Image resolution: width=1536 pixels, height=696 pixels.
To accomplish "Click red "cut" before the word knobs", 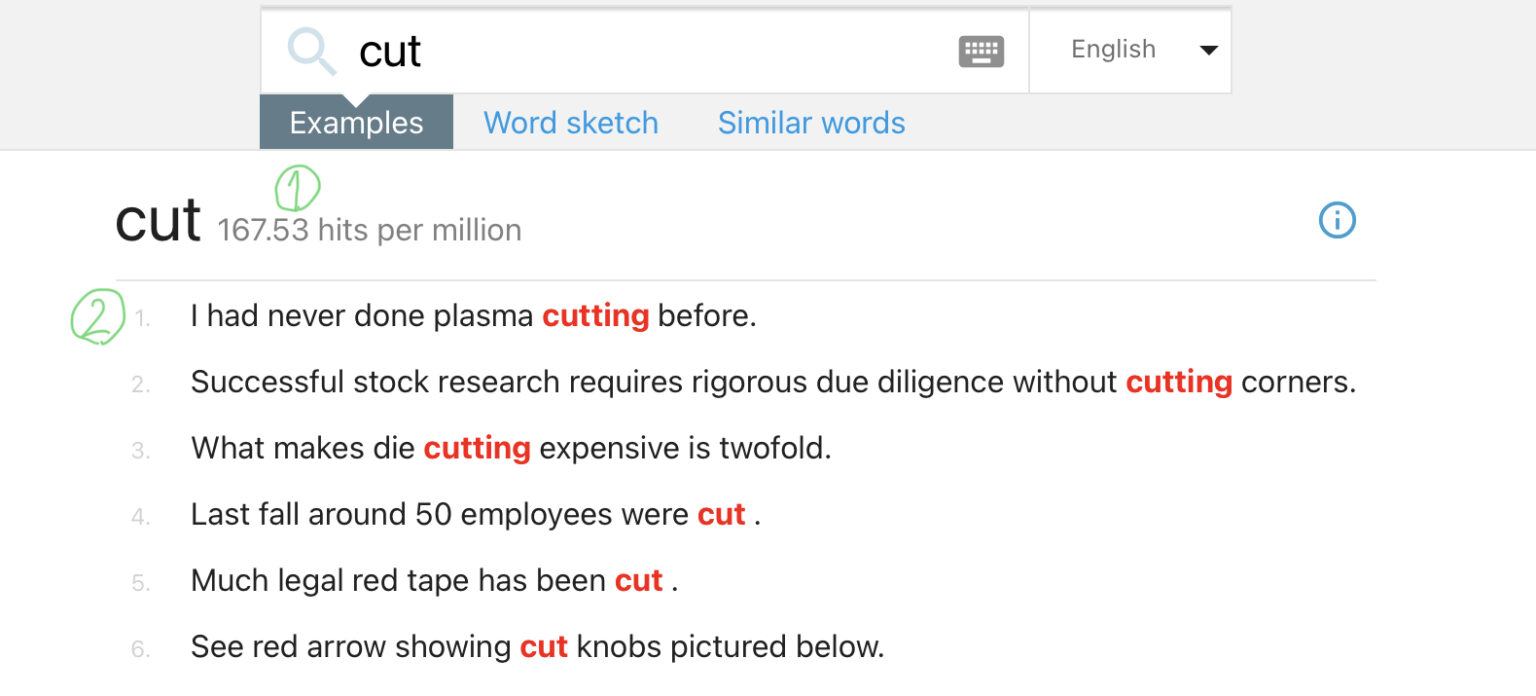I will [x=543, y=647].
